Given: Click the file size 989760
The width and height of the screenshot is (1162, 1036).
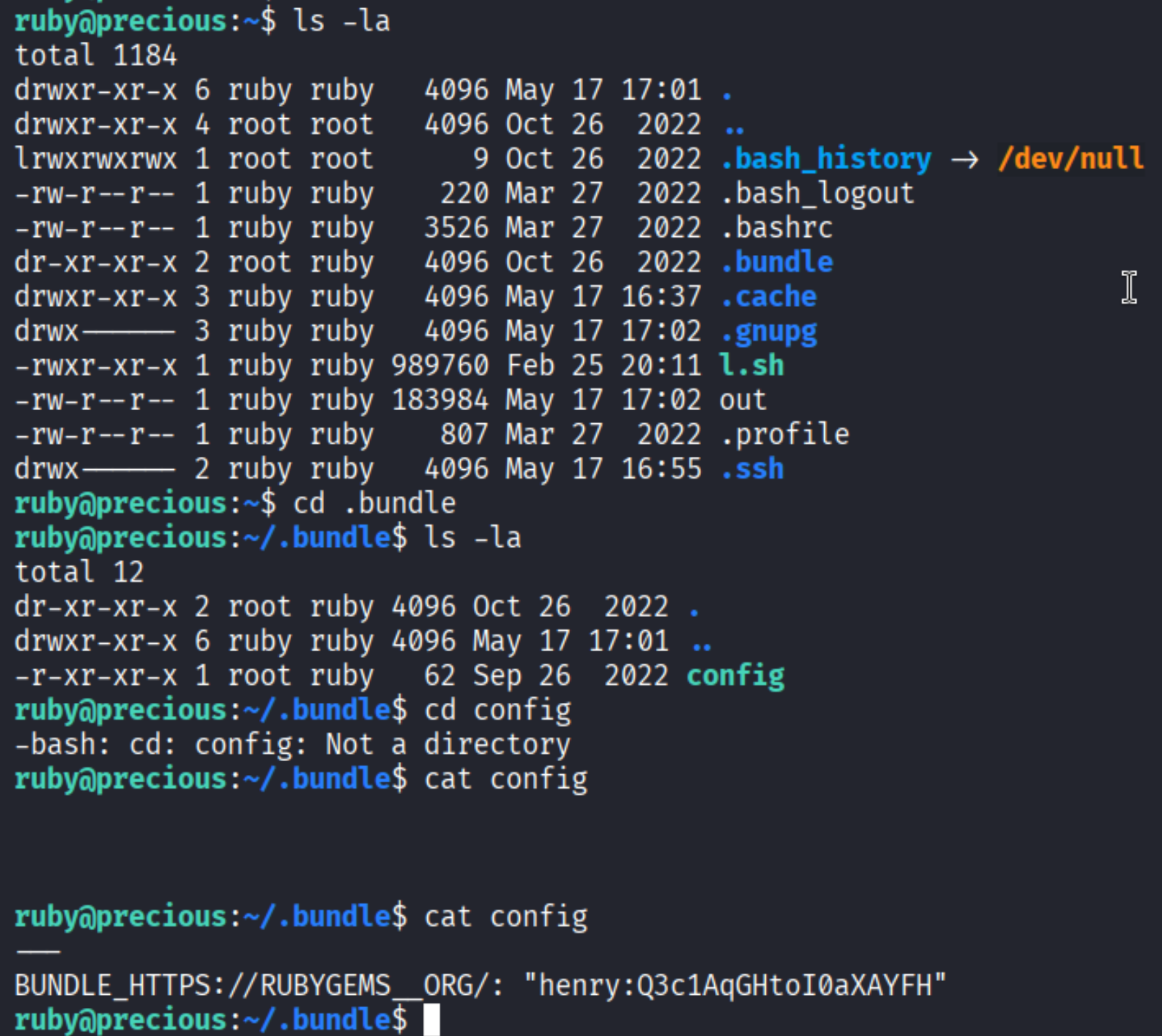Looking at the screenshot, I should tap(440, 365).
